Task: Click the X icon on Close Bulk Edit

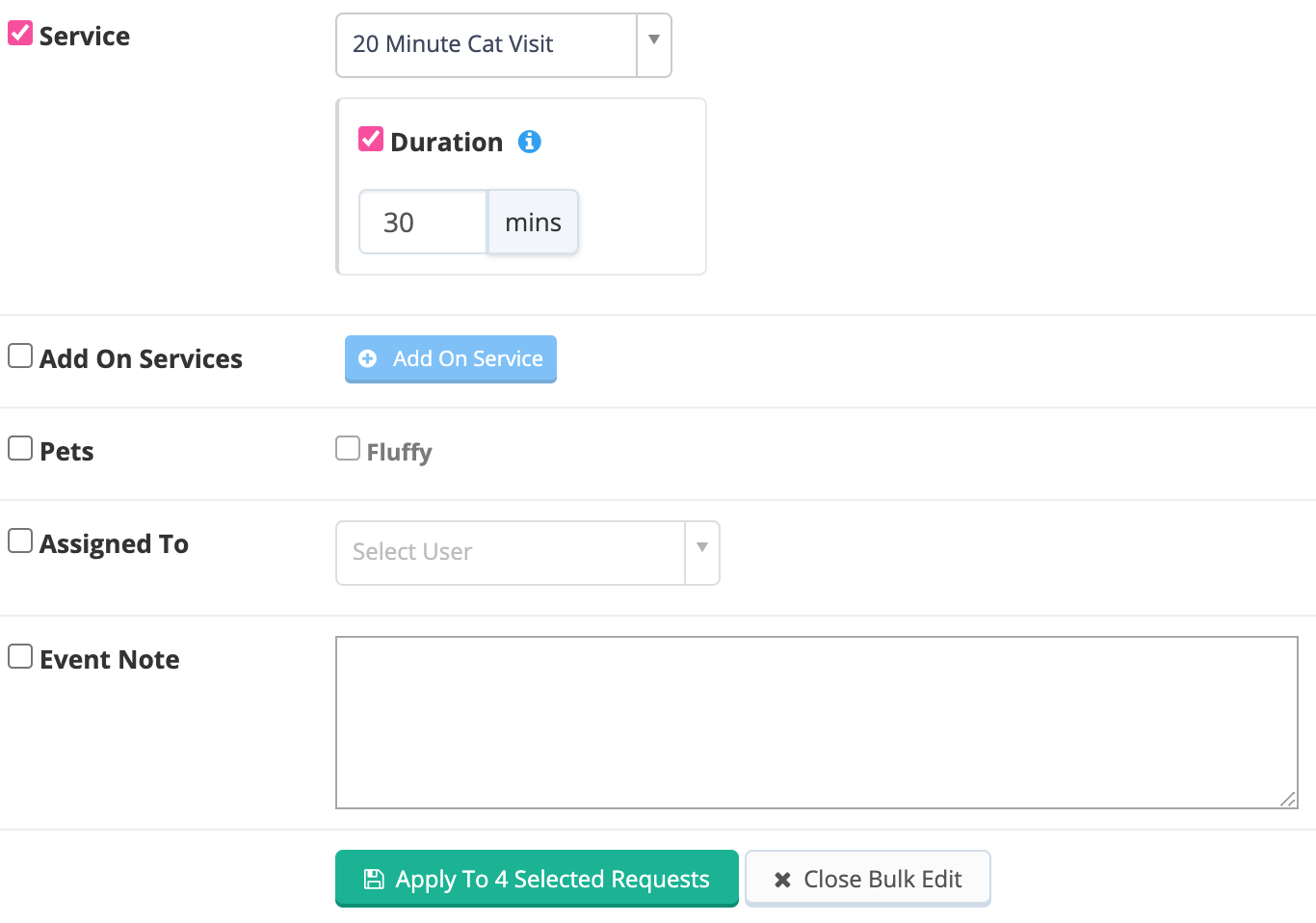Action: 782,880
